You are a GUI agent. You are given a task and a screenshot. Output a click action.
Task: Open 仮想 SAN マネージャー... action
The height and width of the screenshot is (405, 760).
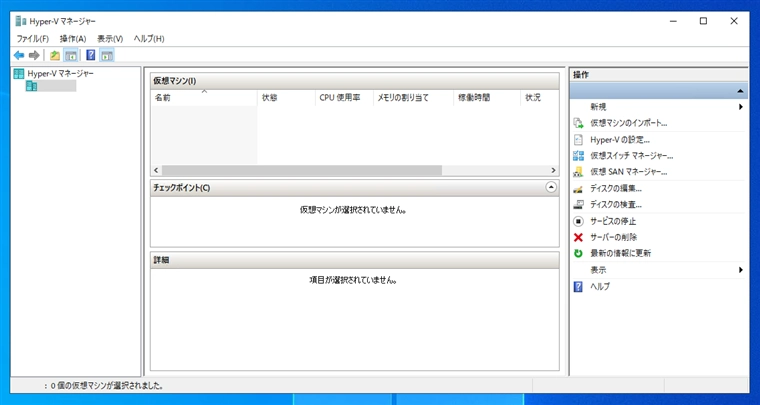(629, 172)
